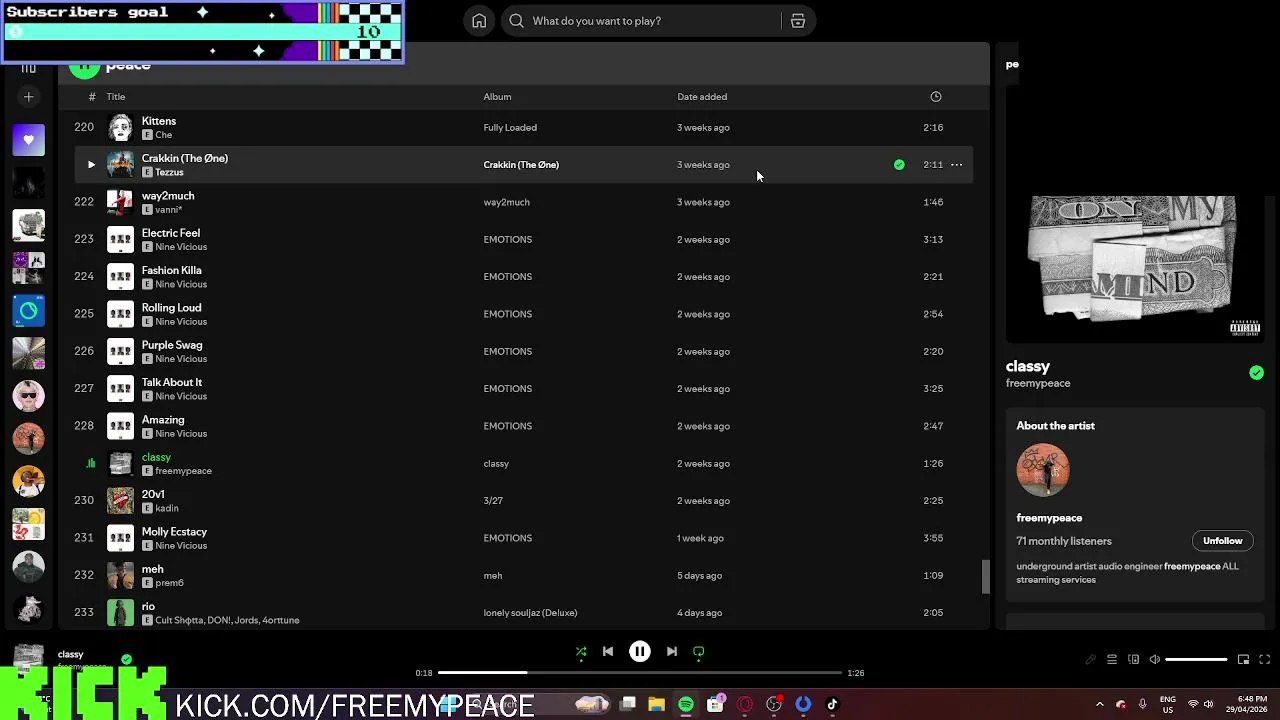This screenshot has width=1280, height=720.
Task: Open File Explorer from taskbar
Action: coord(656,705)
